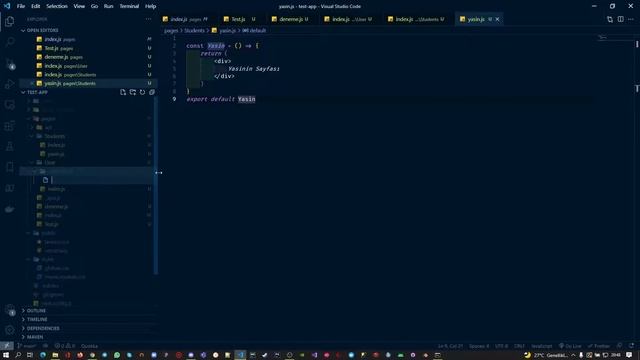Click the New Folder icon in TEST-APP header
Screen dimensions: 640x360
click(133, 92)
